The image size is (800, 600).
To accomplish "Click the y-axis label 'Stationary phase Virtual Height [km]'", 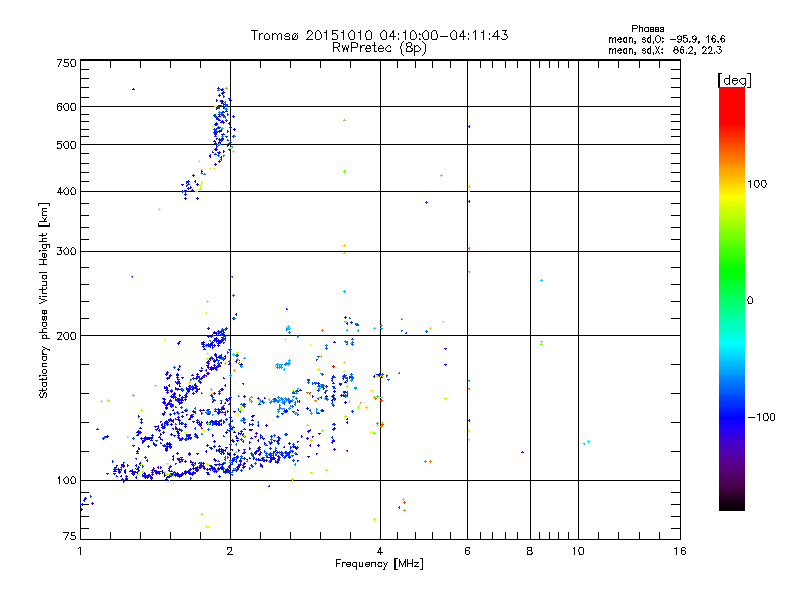I will point(43,301).
